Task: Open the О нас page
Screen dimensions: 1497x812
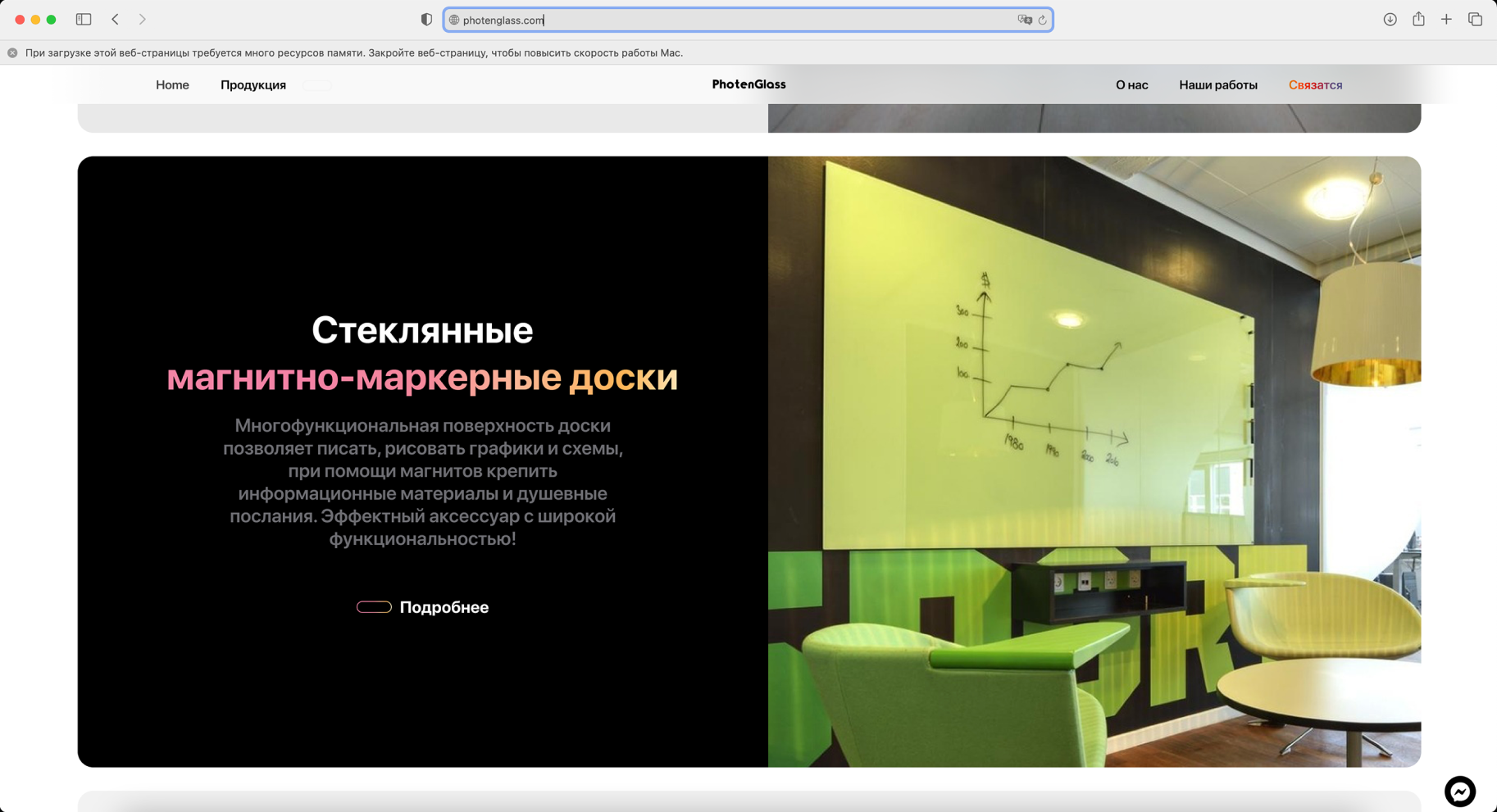Action: pyautogui.click(x=1131, y=85)
